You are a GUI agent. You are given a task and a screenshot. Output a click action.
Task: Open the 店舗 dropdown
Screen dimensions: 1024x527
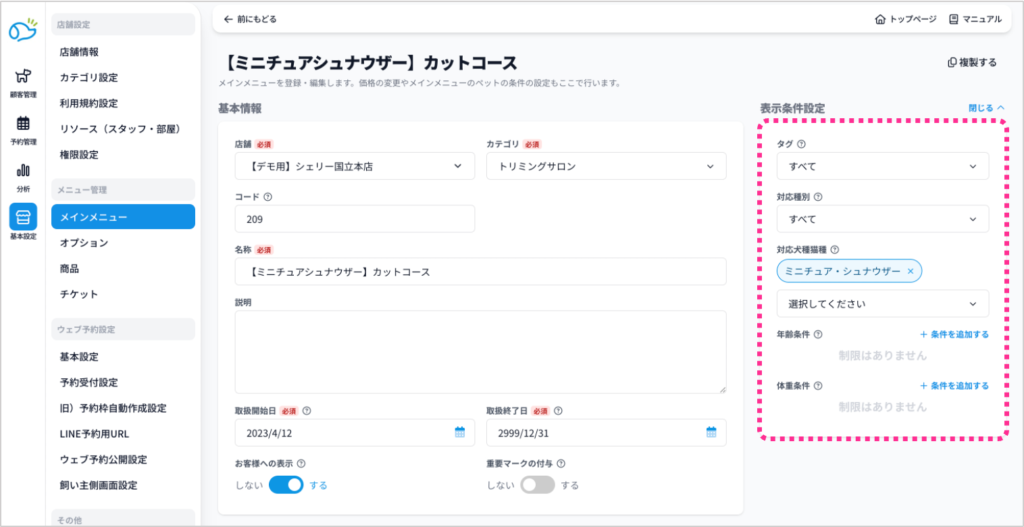coord(354,166)
